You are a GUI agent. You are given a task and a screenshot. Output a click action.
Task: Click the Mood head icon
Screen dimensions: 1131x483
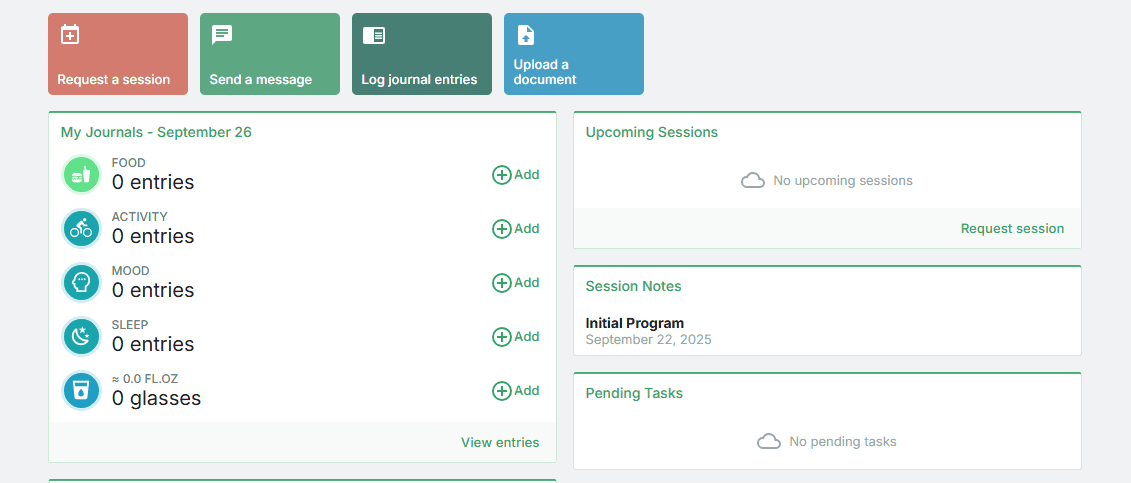click(81, 283)
